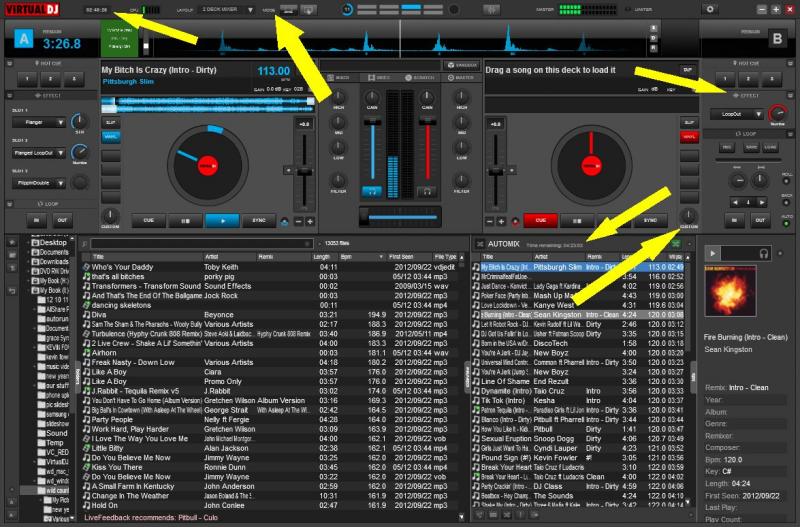Click the red LoopOut effect knob on deck B
Screen dimensions: 800x527
778,113
